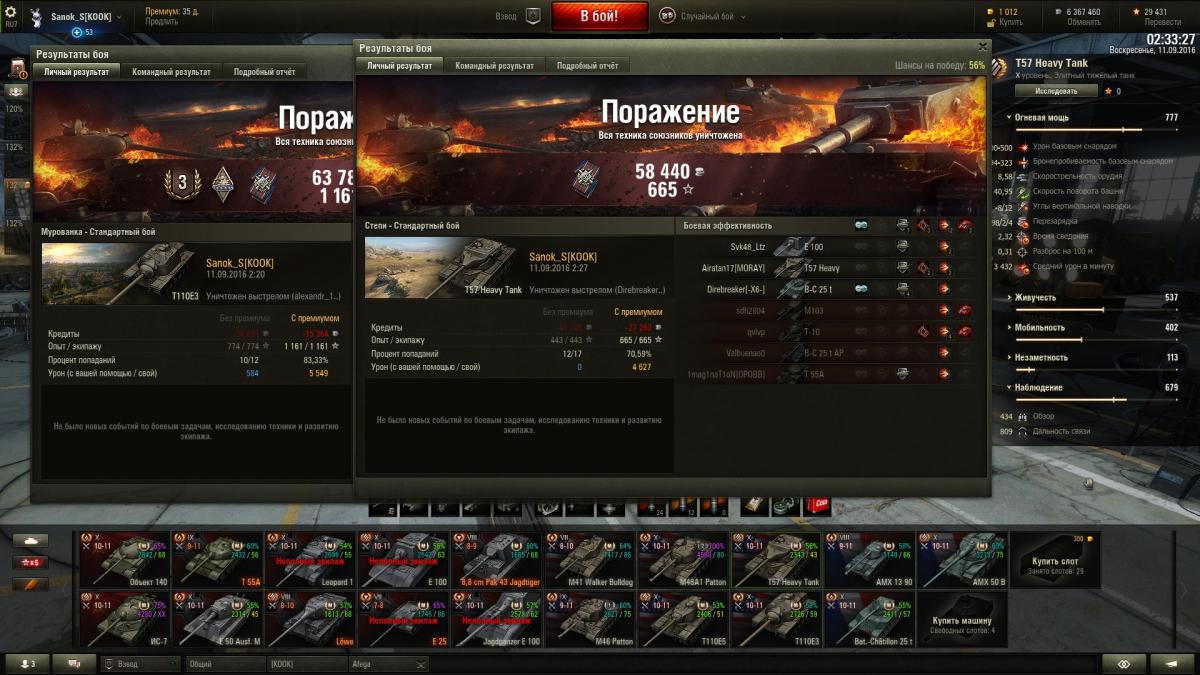This screenshot has width=1200, height=675.
Task: Select T 55A tank in carousel
Action: pyautogui.click(x=216, y=559)
